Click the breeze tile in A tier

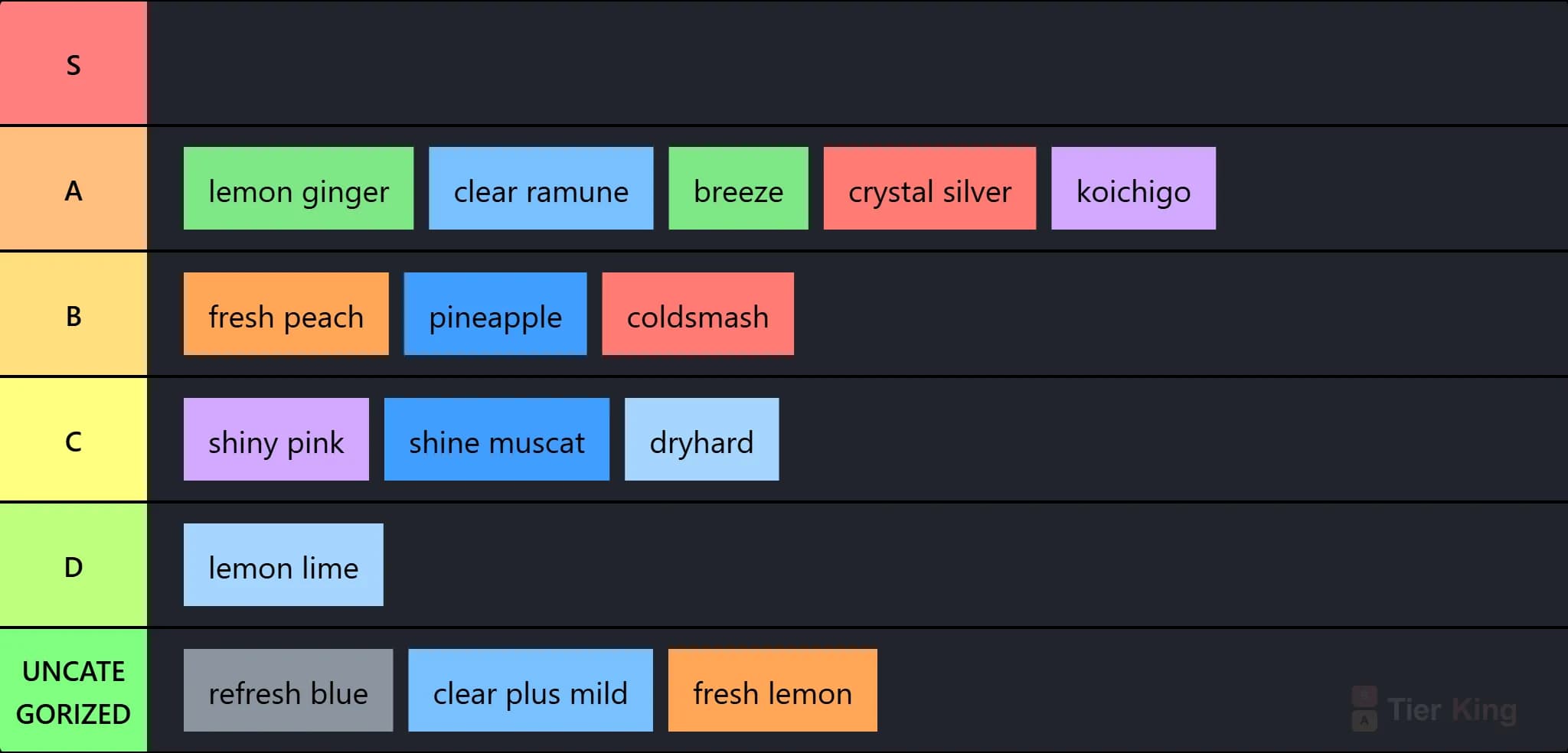(x=738, y=188)
